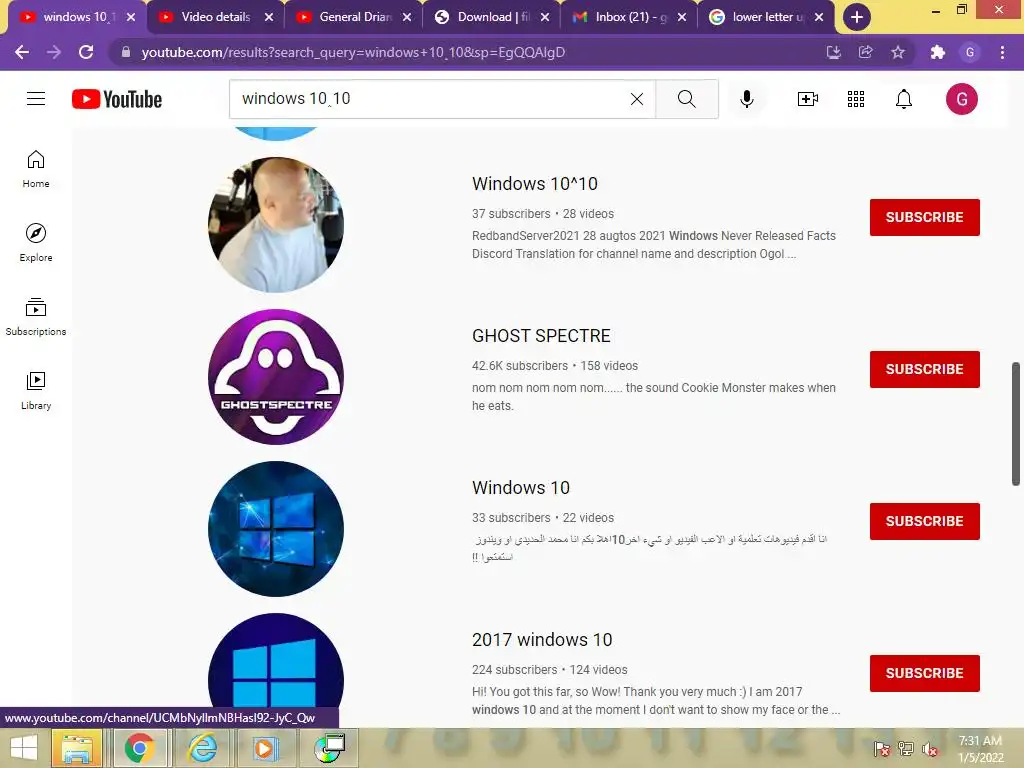Open Subscriptions in the sidebar

(x=36, y=317)
